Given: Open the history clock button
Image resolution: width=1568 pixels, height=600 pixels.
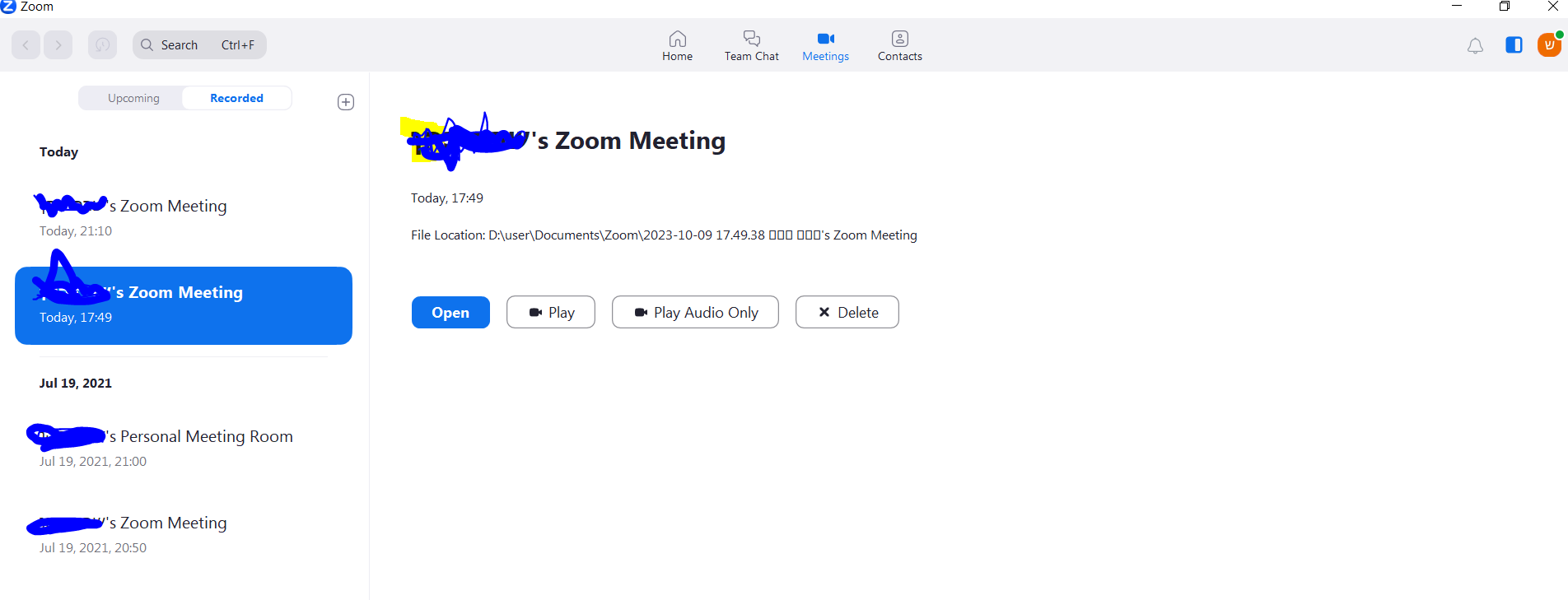Looking at the screenshot, I should (x=102, y=44).
